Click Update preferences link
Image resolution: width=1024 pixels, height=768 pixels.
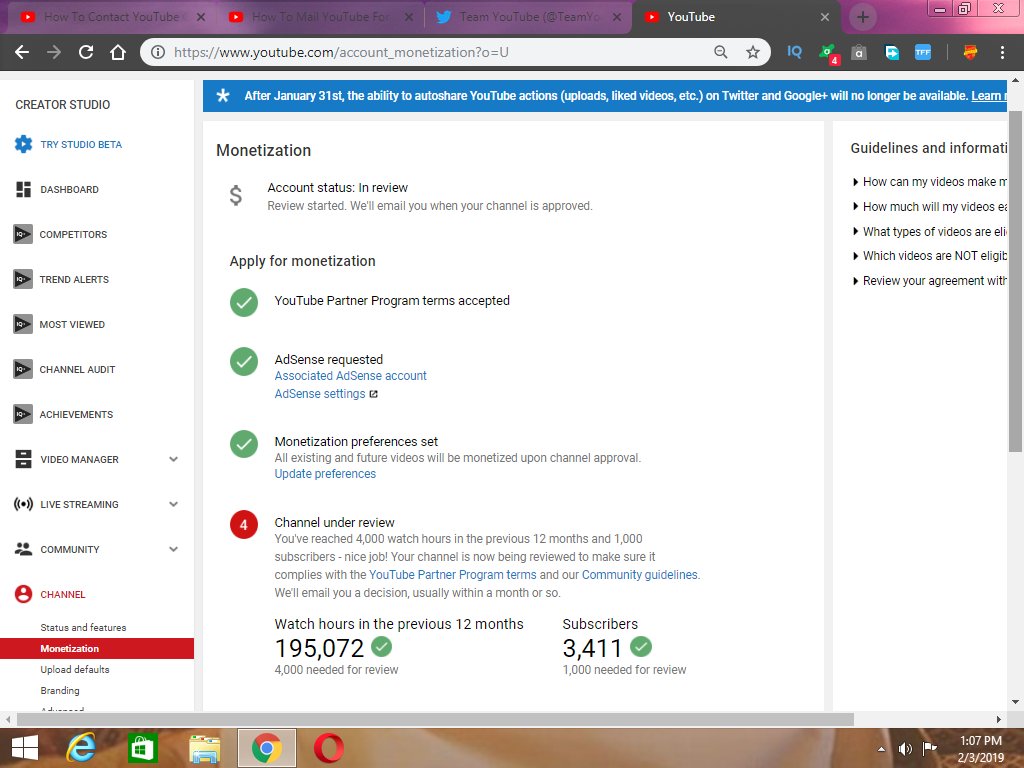coord(325,474)
